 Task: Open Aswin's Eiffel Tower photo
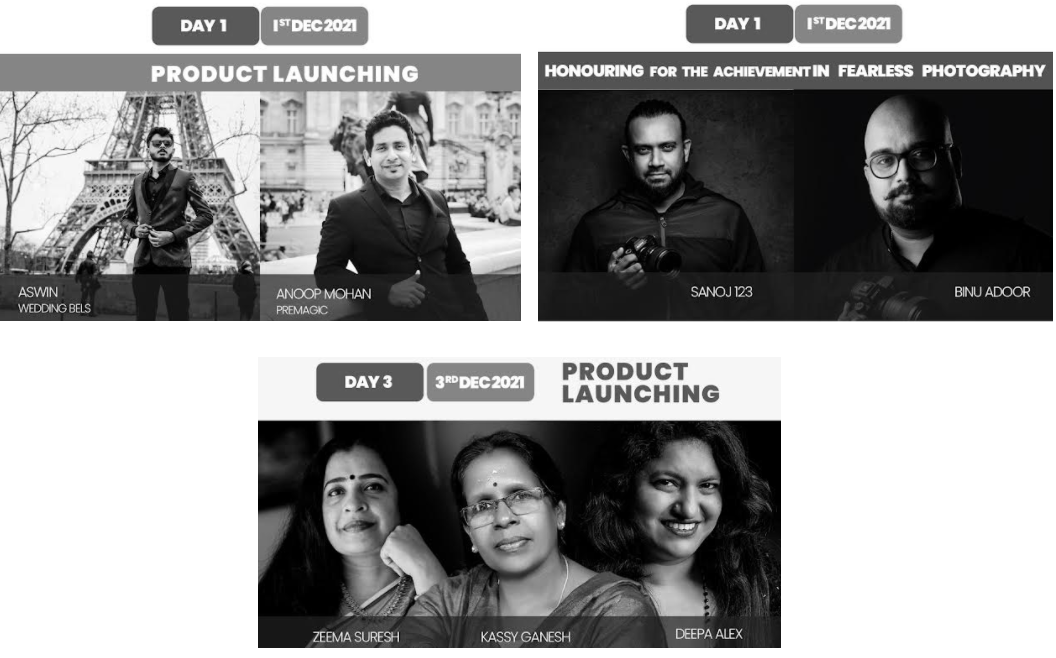(130, 205)
